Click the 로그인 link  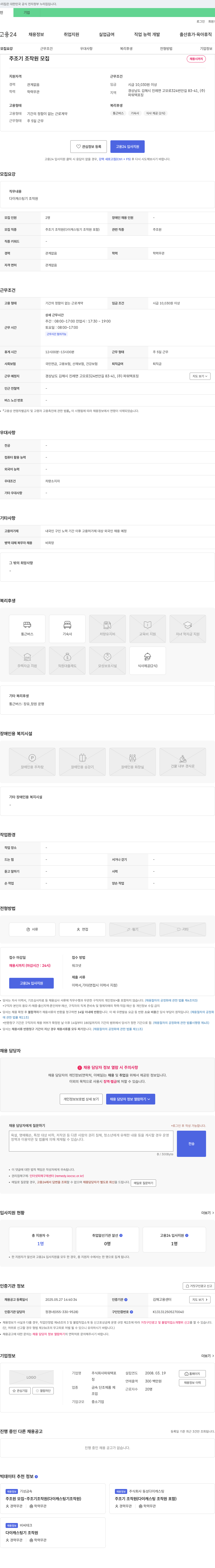click(x=200, y=21)
